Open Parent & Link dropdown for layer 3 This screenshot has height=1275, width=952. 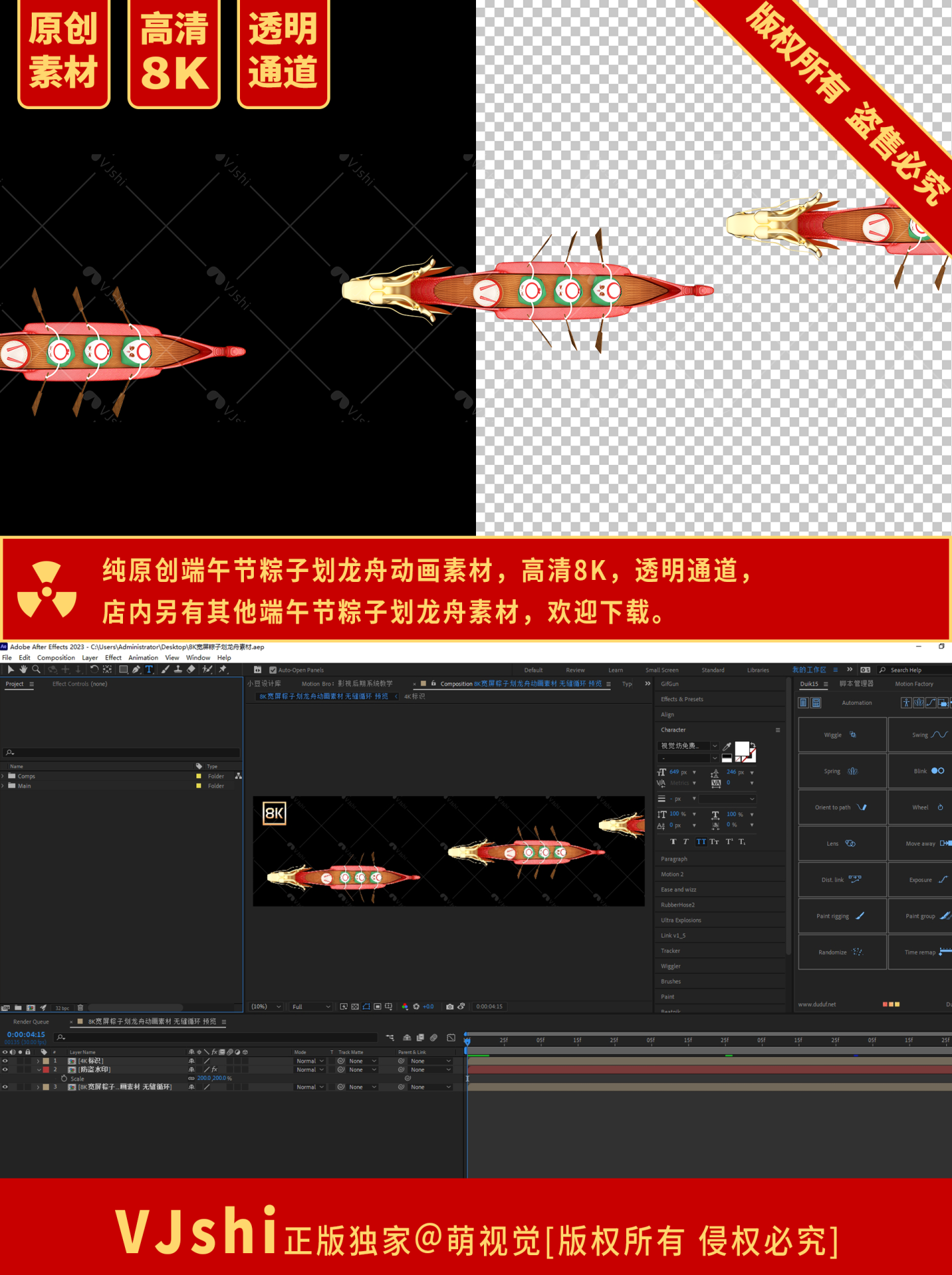click(430, 1087)
